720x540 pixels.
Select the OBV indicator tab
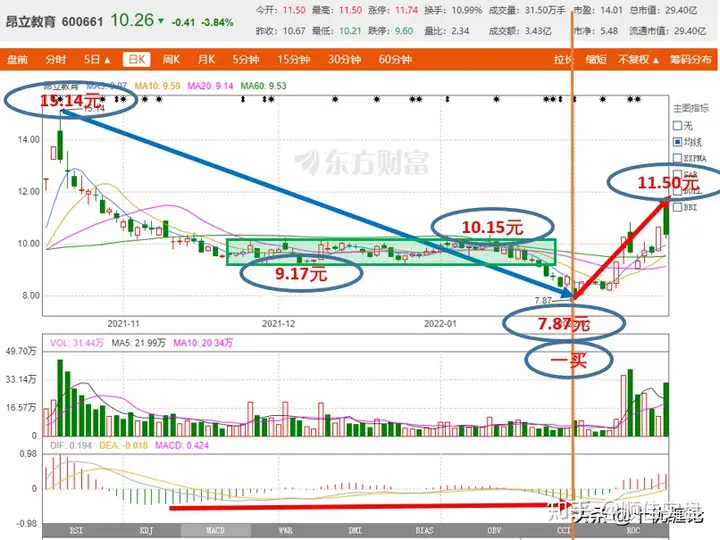[494, 530]
